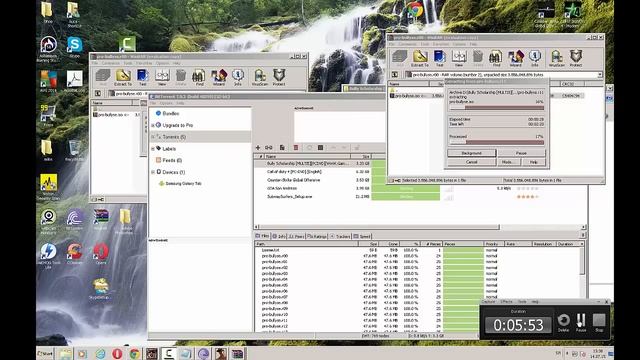Click Test icon in the left WinRAR window

pos(142,77)
